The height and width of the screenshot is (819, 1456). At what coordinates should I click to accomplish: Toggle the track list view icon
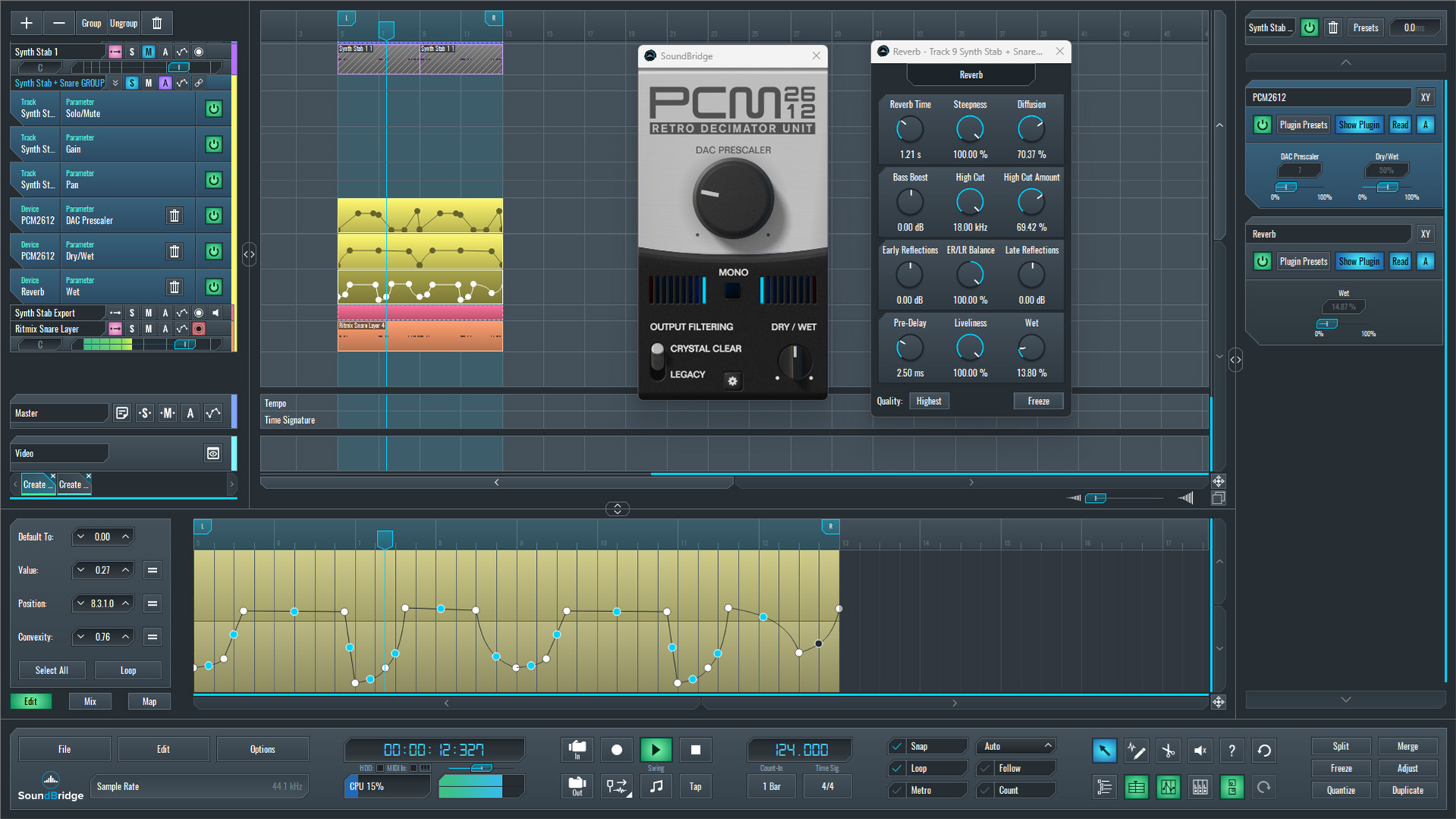[x=1104, y=787]
